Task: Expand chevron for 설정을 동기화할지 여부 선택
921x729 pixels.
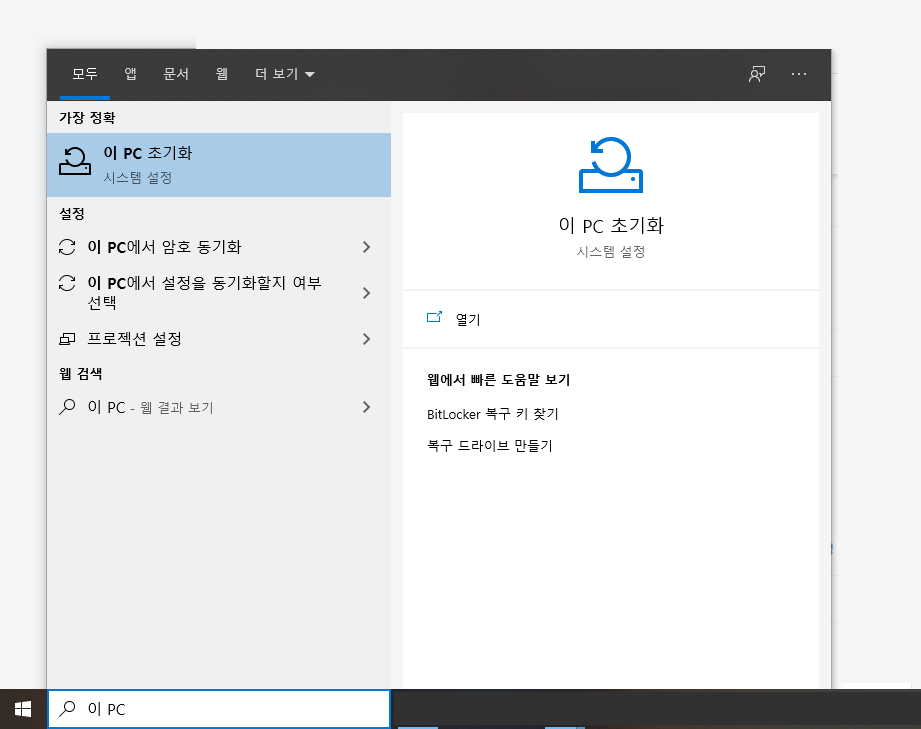Action: coord(367,293)
